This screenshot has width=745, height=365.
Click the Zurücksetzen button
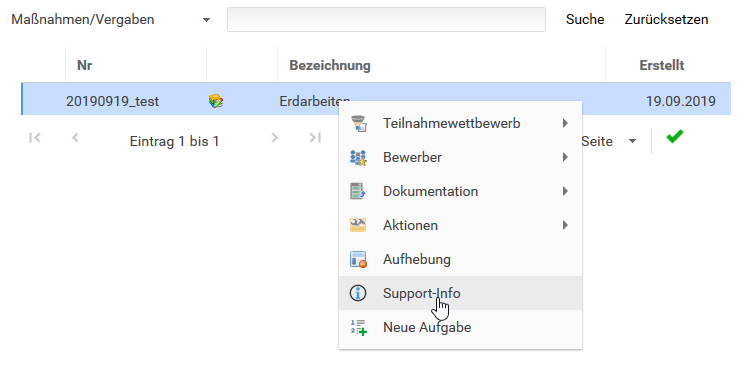pyautogui.click(x=666, y=19)
